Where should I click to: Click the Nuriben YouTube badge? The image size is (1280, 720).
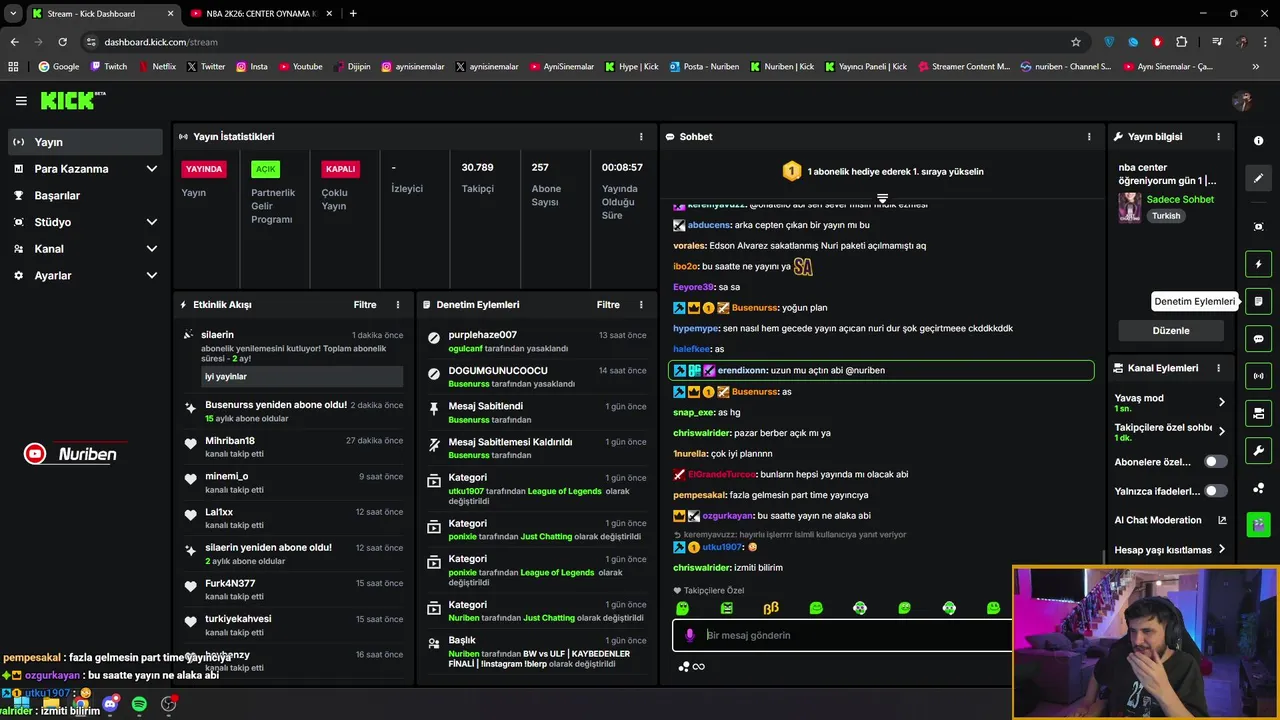[x=71, y=454]
